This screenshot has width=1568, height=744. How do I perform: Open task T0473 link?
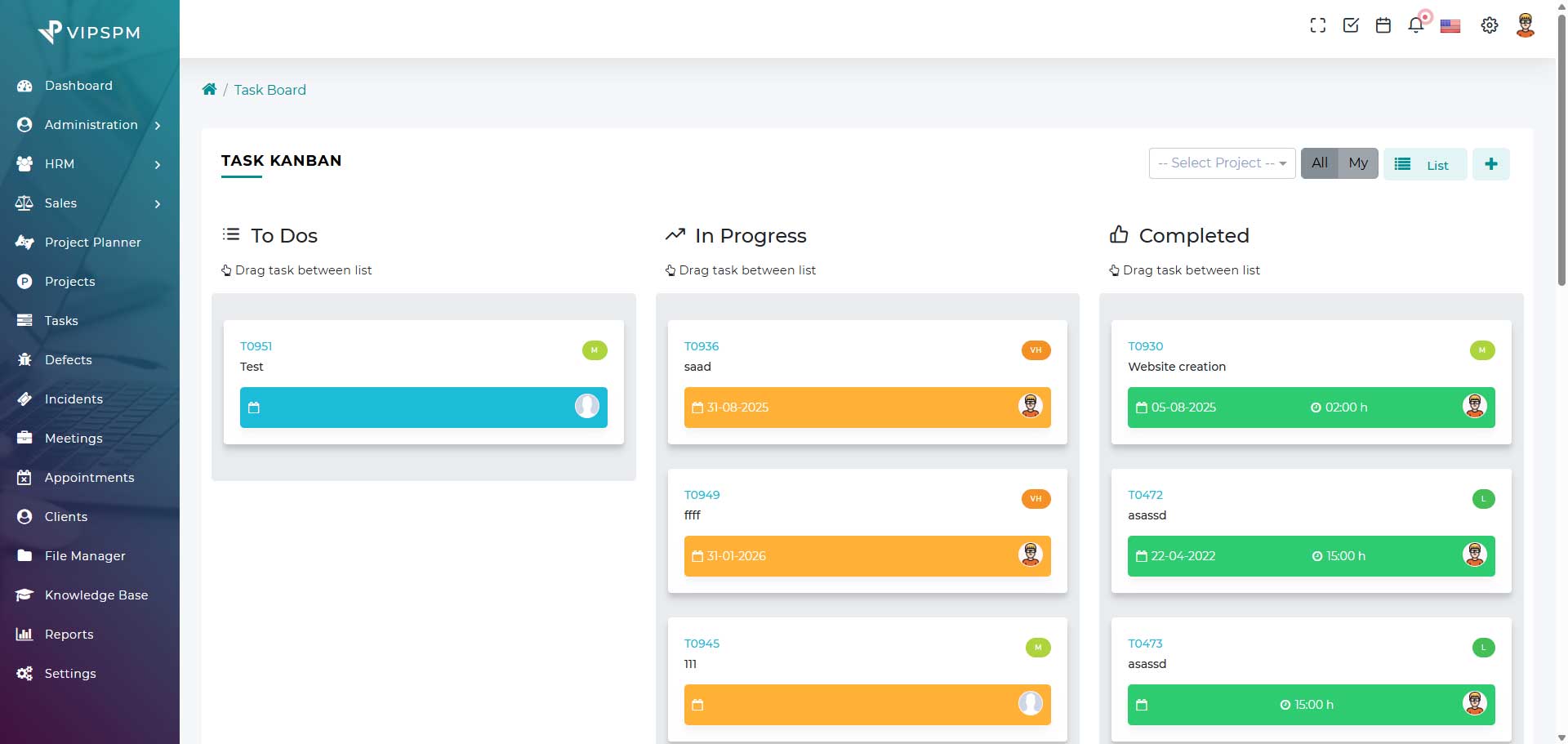pyautogui.click(x=1145, y=644)
